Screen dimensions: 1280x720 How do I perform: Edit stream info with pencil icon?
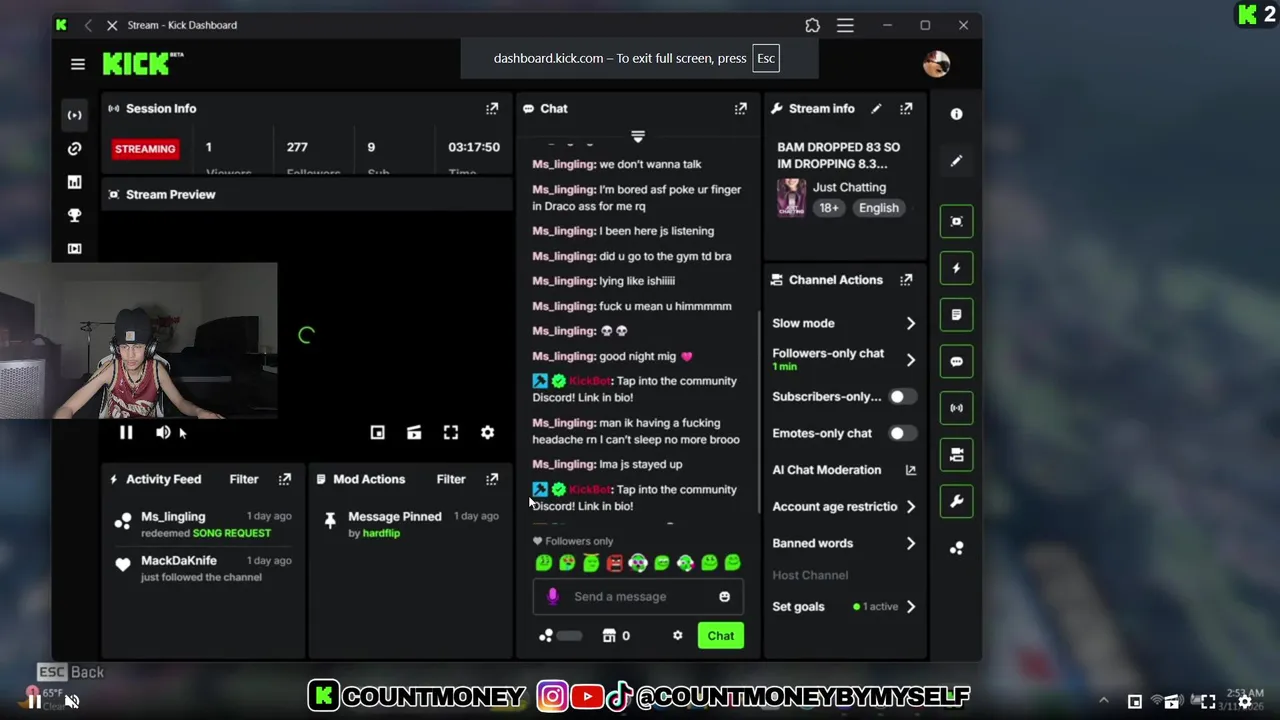876,108
